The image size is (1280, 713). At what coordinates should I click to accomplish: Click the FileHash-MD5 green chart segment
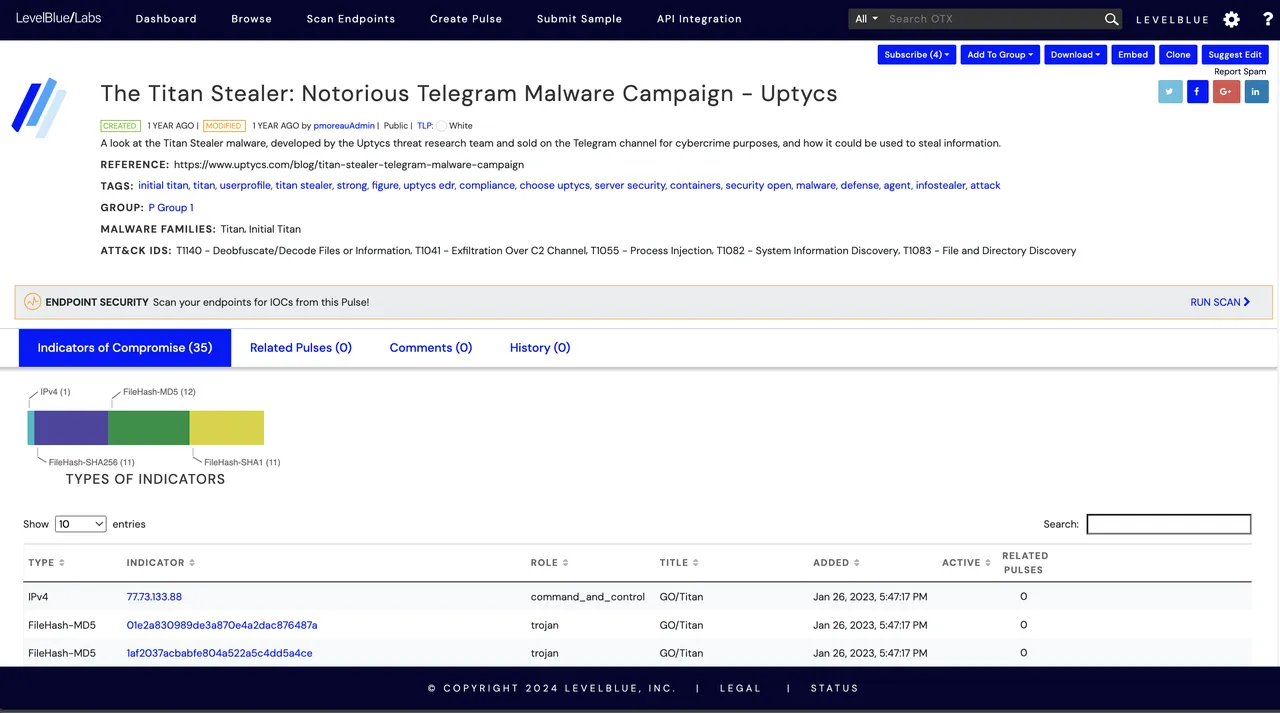pyautogui.click(x=149, y=427)
